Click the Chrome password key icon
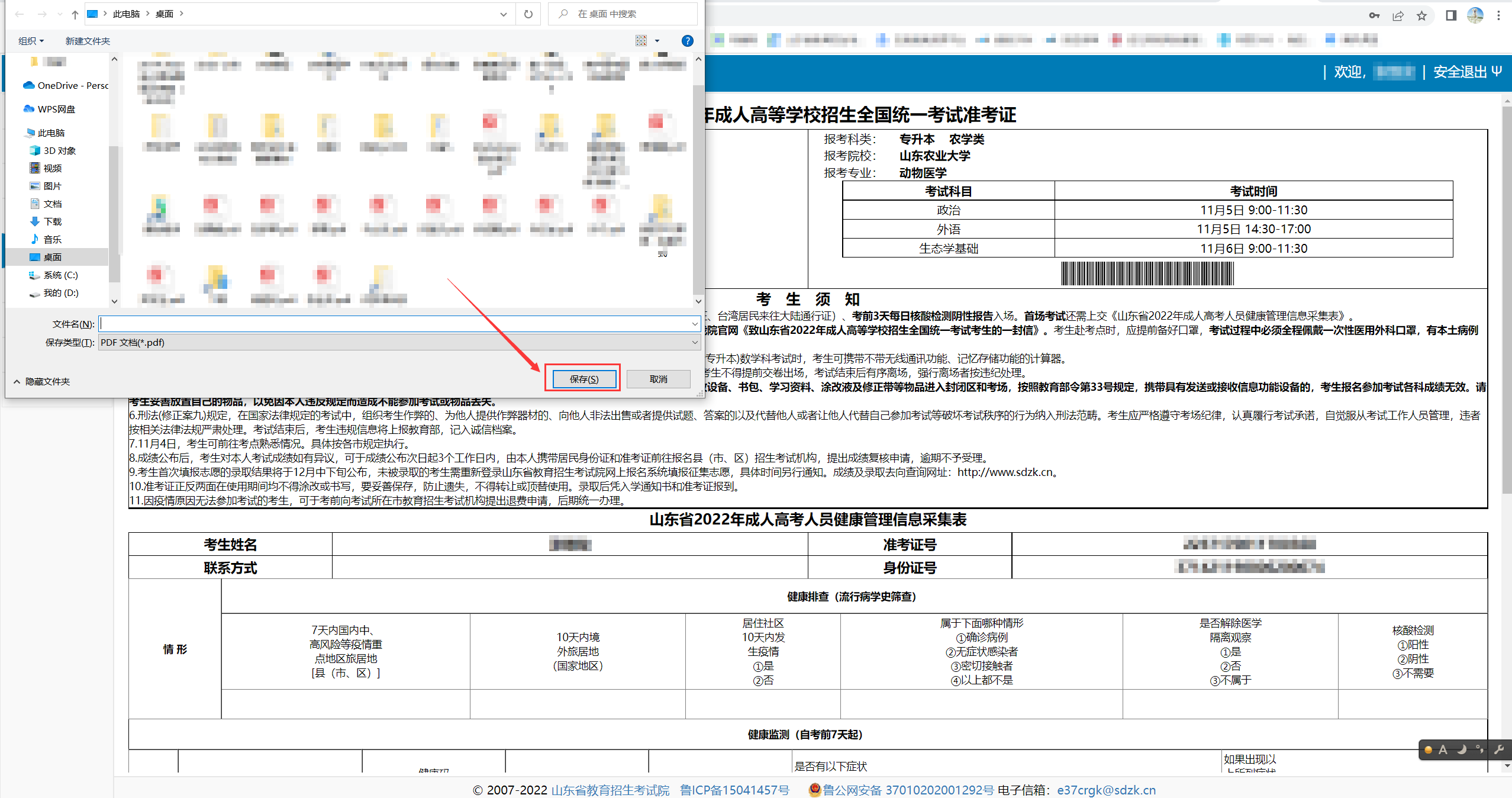1512x798 pixels. pos(1374,15)
